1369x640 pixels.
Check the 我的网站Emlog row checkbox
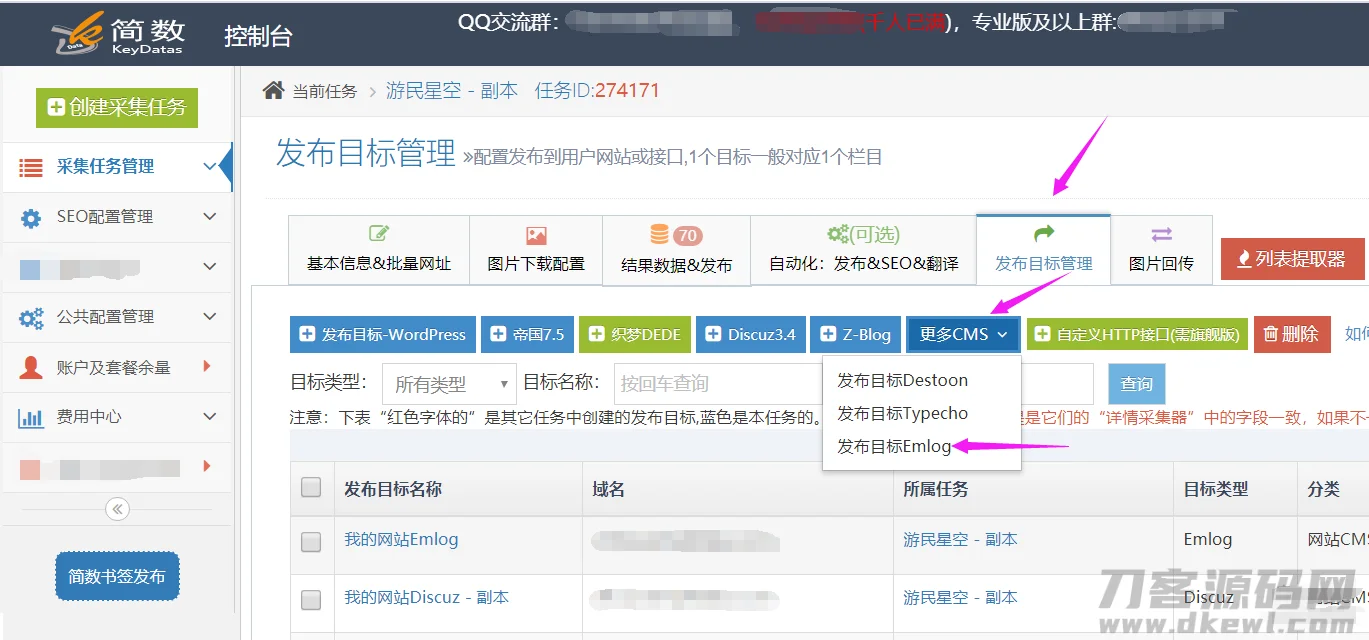pyautogui.click(x=311, y=541)
